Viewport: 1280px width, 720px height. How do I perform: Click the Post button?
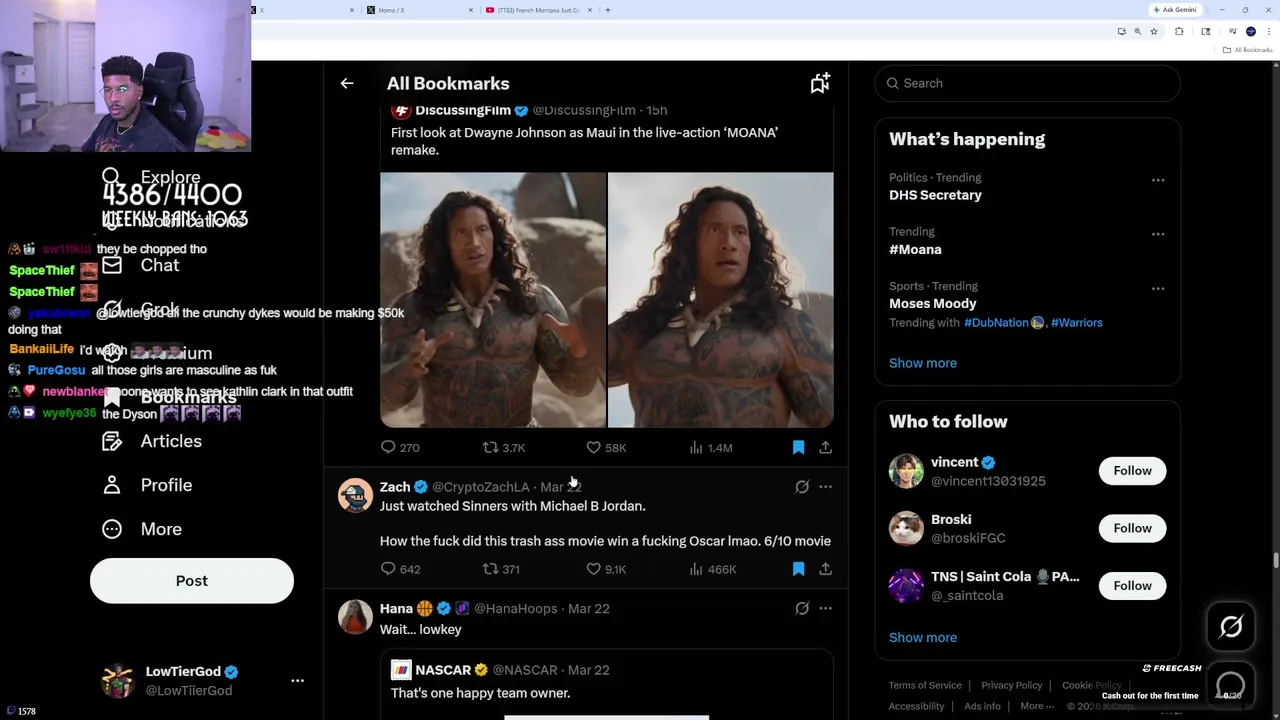pyautogui.click(x=192, y=581)
